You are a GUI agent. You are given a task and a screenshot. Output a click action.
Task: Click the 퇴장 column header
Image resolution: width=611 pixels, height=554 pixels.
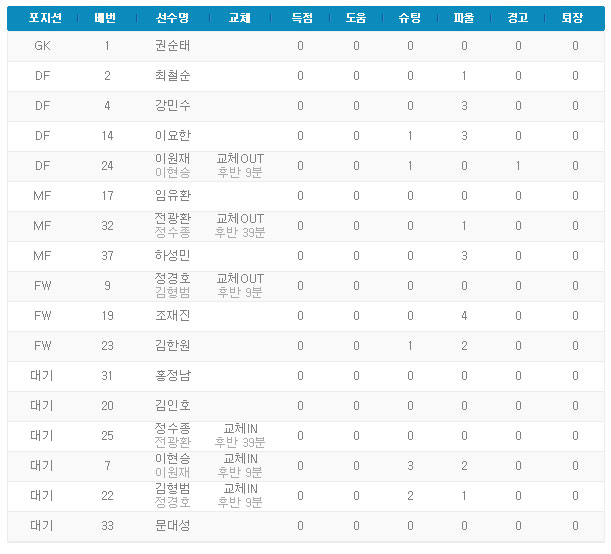572,18
